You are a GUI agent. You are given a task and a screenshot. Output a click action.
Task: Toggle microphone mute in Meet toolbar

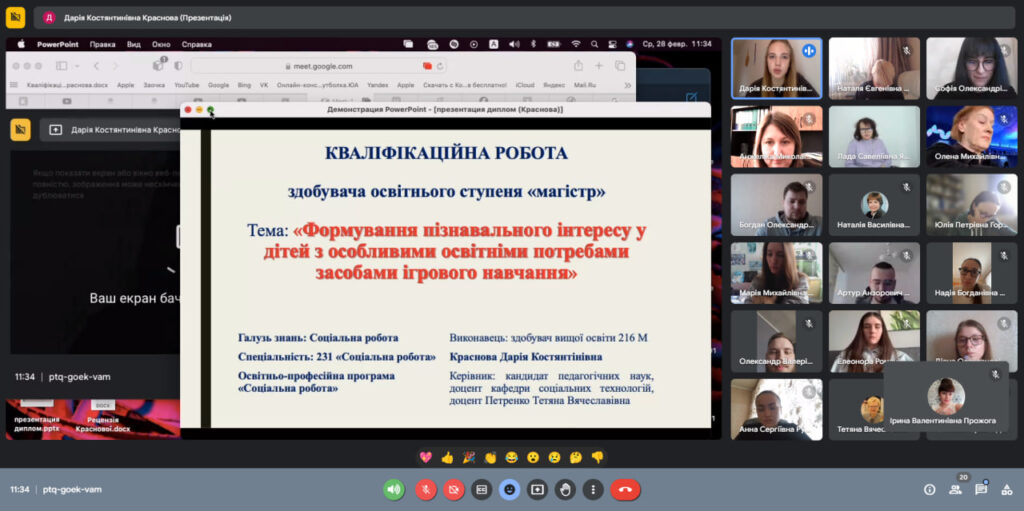pyautogui.click(x=425, y=490)
